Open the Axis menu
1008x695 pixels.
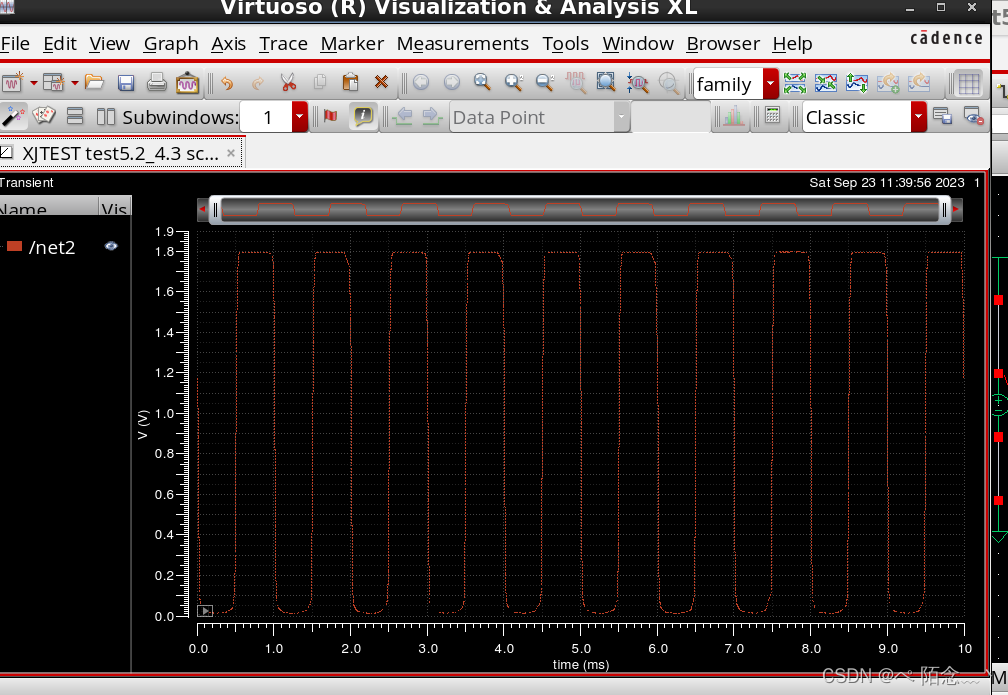229,44
